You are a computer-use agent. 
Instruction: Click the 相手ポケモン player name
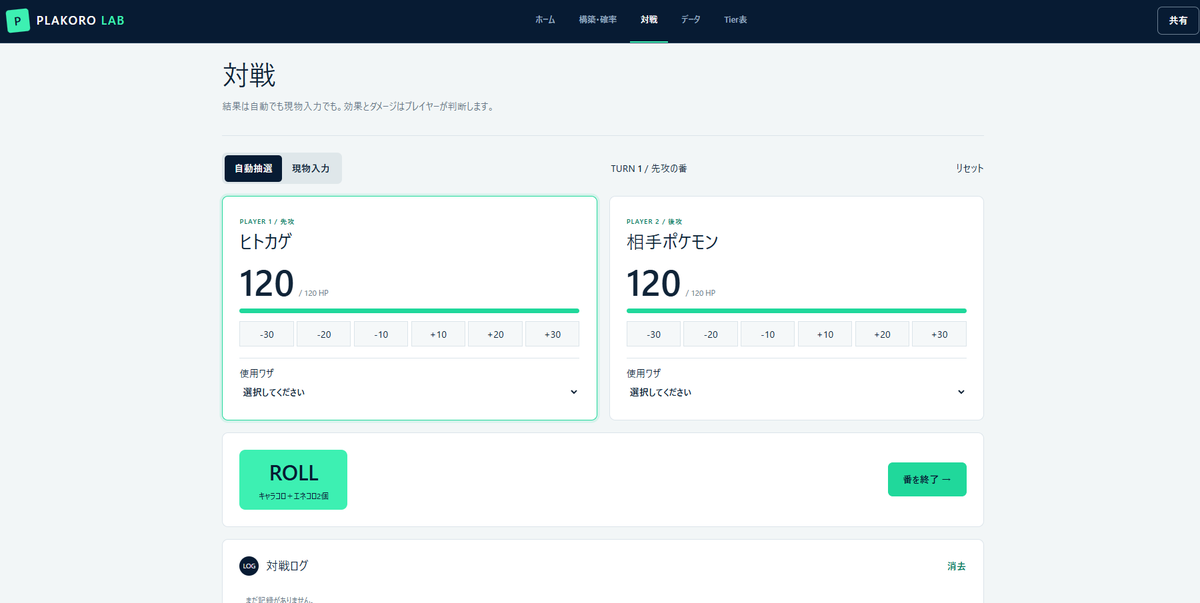click(x=673, y=241)
